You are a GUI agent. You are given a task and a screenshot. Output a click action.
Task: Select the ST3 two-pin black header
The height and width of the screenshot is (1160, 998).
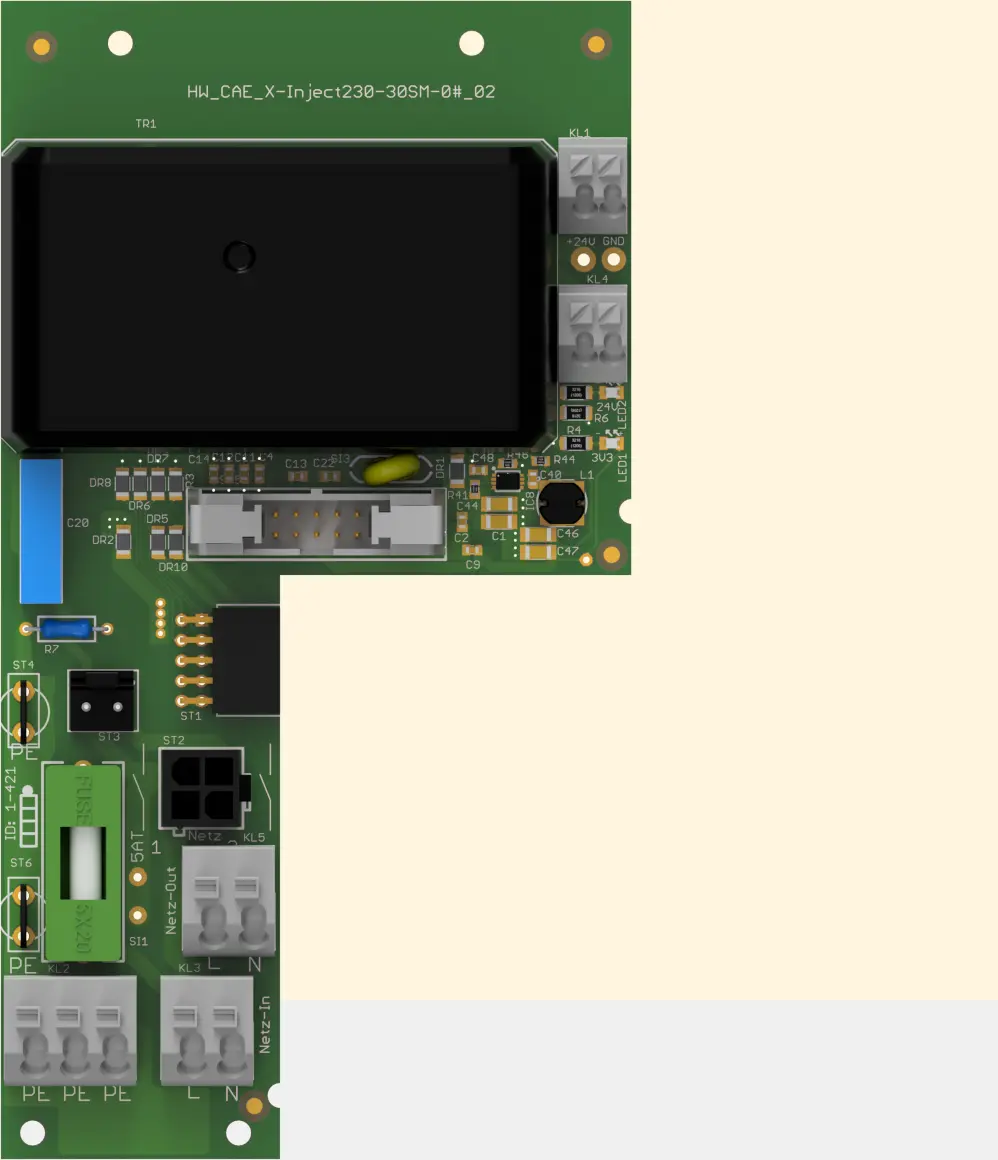tap(101, 701)
